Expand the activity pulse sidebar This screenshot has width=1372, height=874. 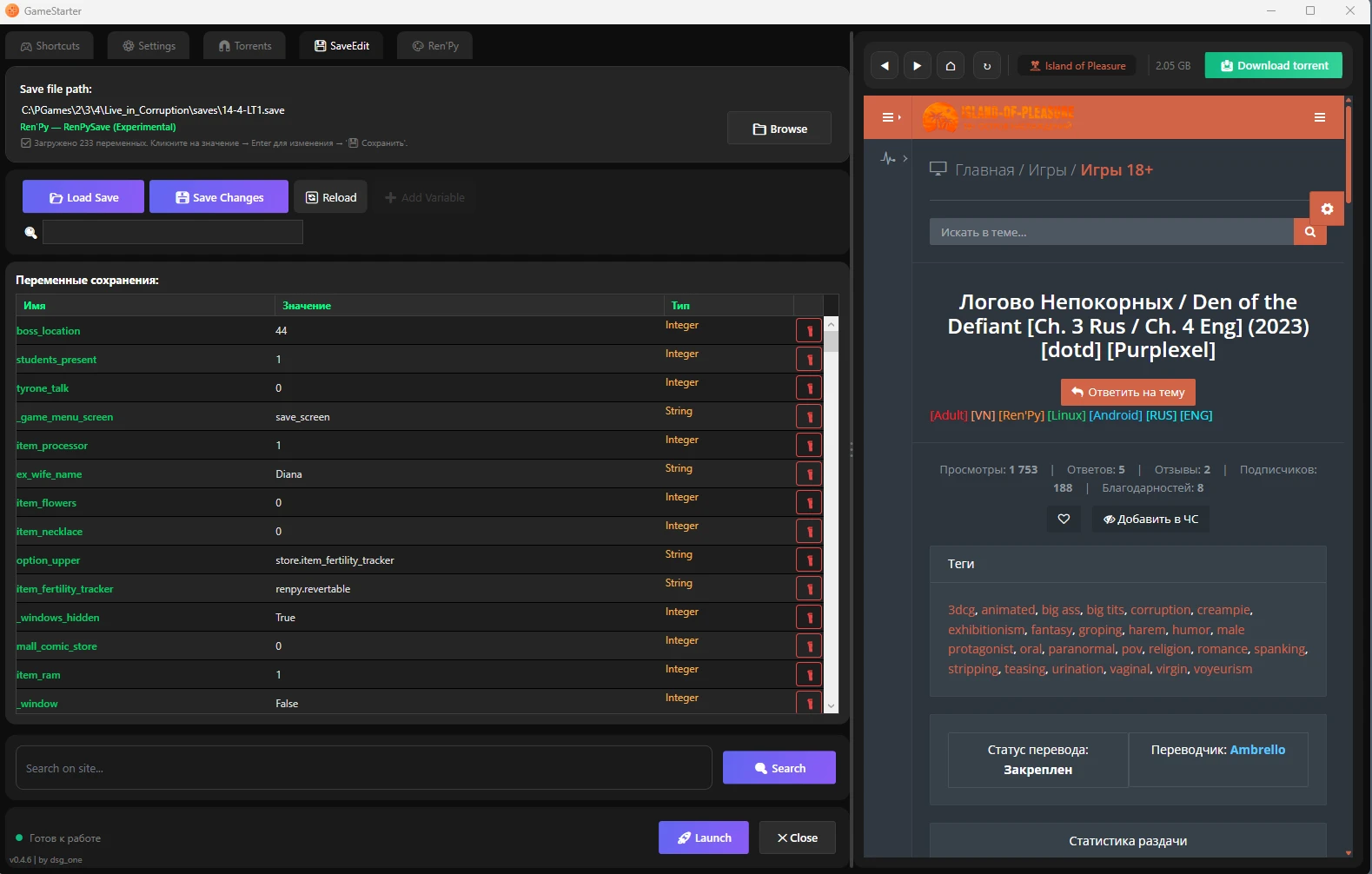coord(892,158)
